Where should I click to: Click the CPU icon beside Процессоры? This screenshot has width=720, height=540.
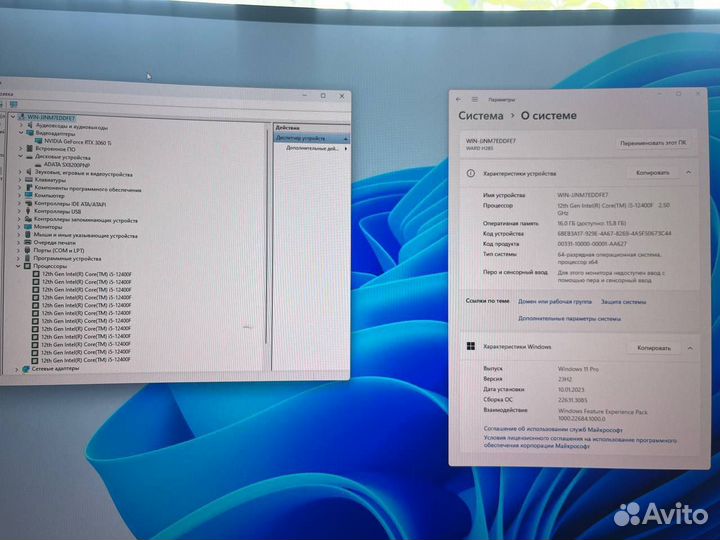click(28, 266)
